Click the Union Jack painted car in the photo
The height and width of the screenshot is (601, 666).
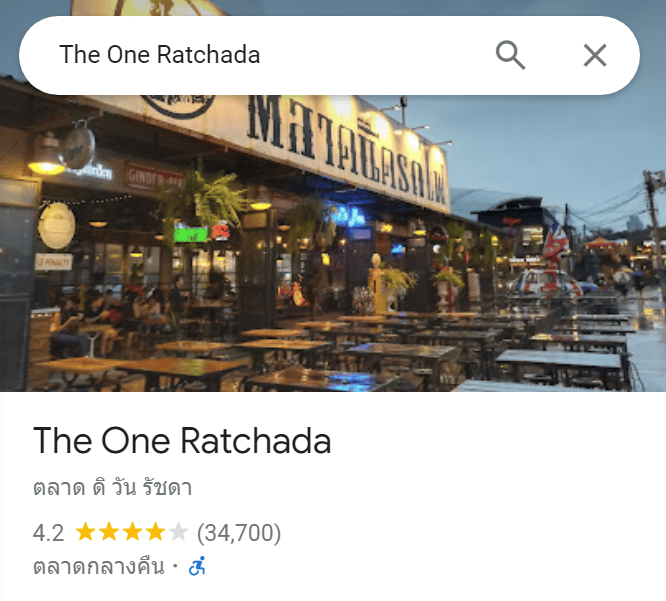[546, 282]
